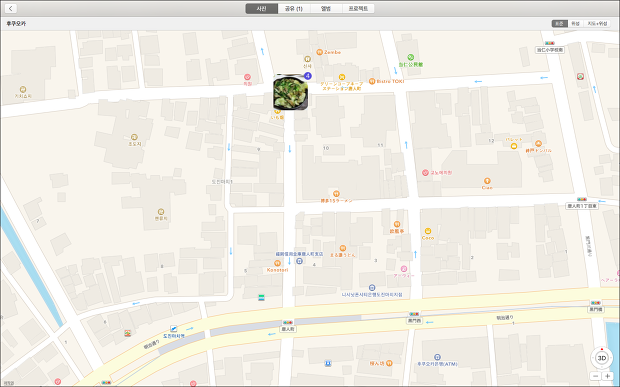620x387 pixels.
Task: Select the 欧風亭 restaurant pin
Action: pos(397,224)
